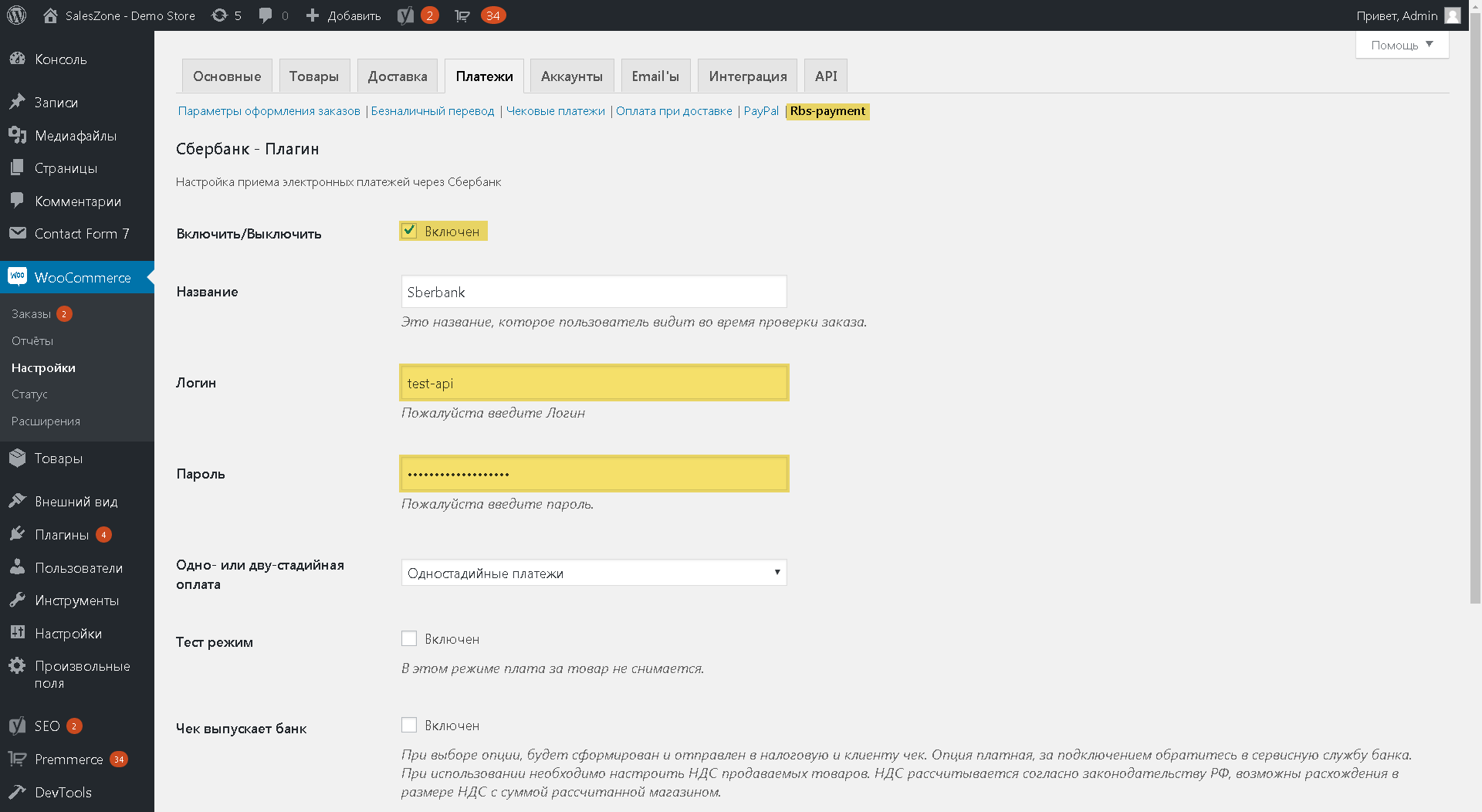Open Оплата при доставке link

(x=674, y=111)
